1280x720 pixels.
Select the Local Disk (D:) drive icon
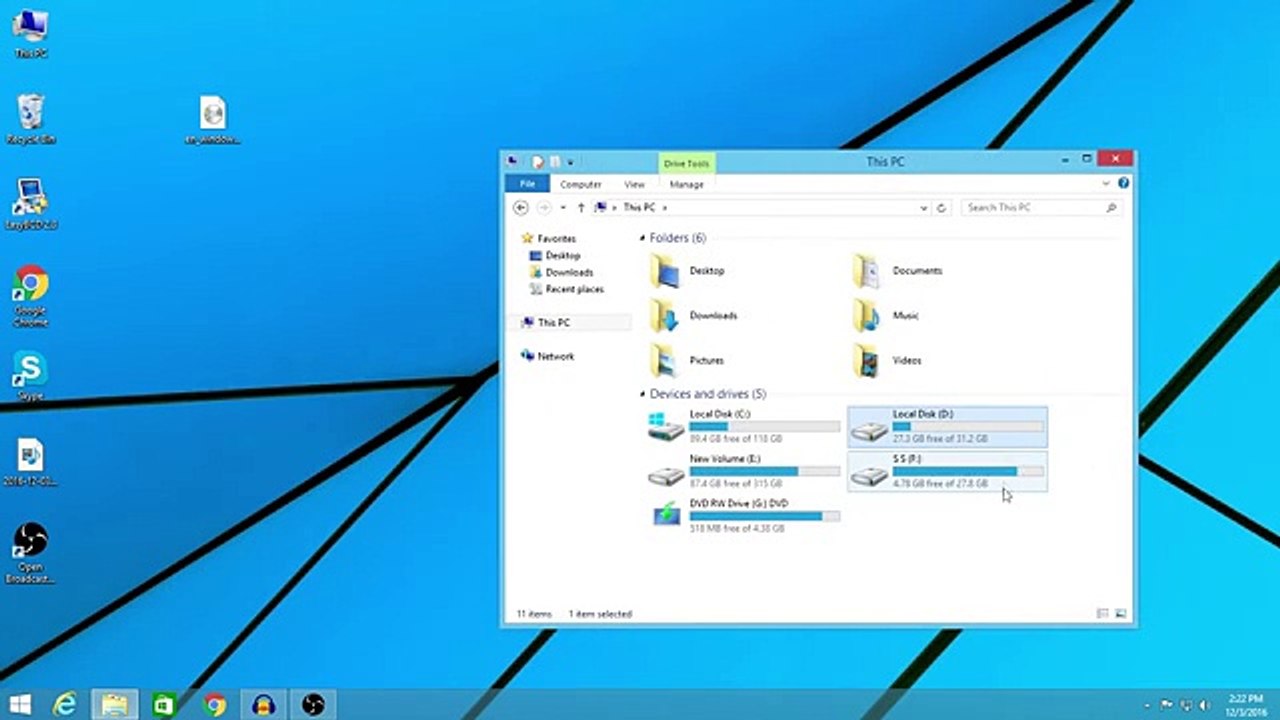click(869, 430)
